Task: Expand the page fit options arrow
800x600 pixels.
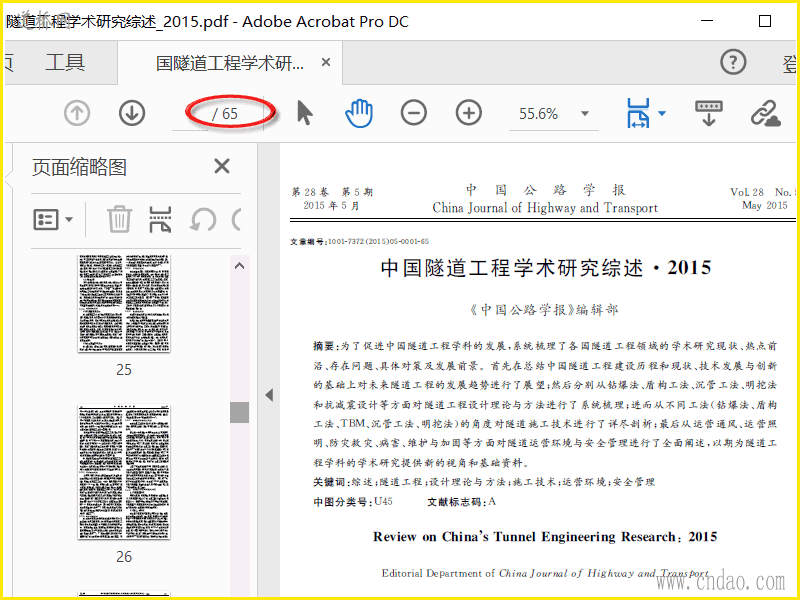Action: point(662,113)
